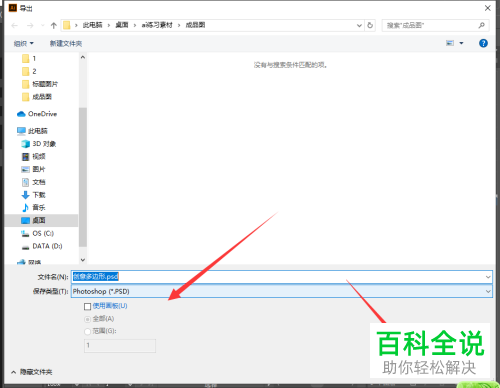Enable the 使用画板 checkbox
Screen dimensions: 500x388
pos(88,306)
